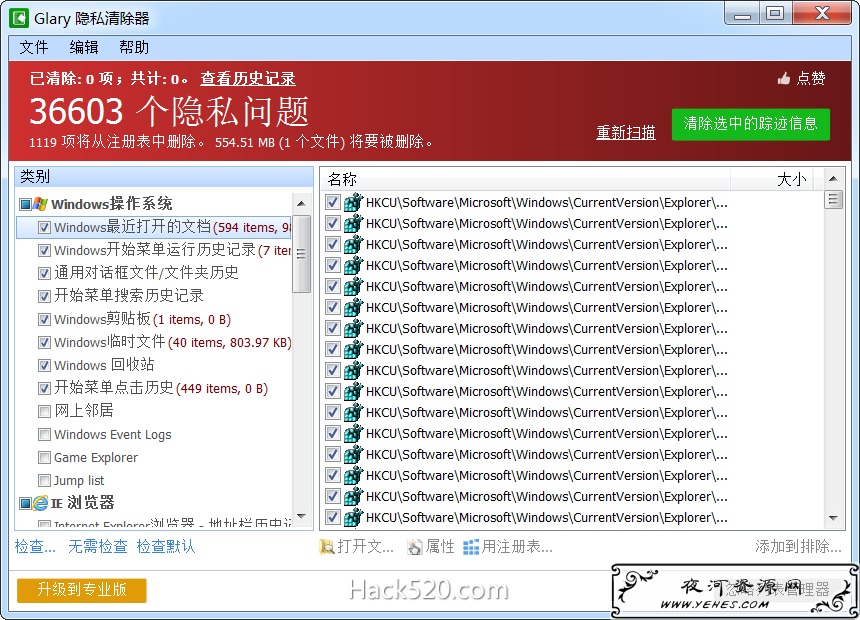Open the 帮助 menu
Image resolution: width=860 pixels, height=620 pixels.
[x=134, y=48]
